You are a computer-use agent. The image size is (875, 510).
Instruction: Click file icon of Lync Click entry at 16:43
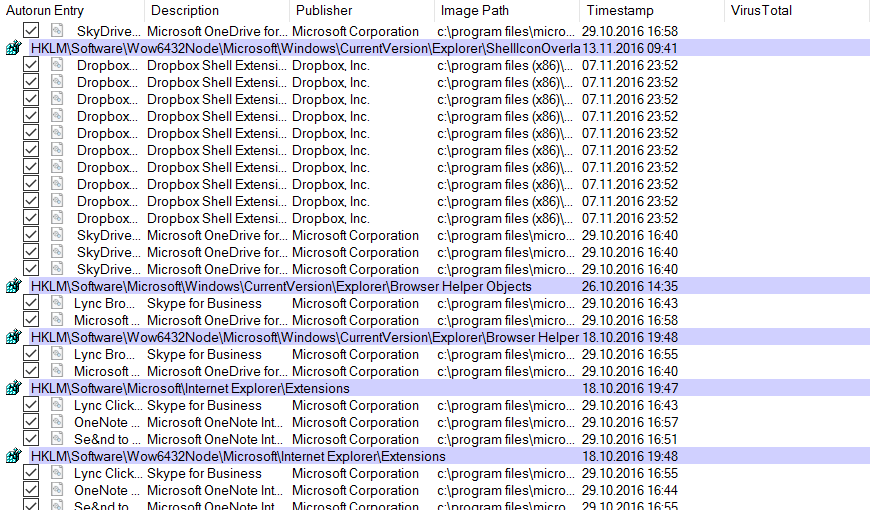point(57,405)
